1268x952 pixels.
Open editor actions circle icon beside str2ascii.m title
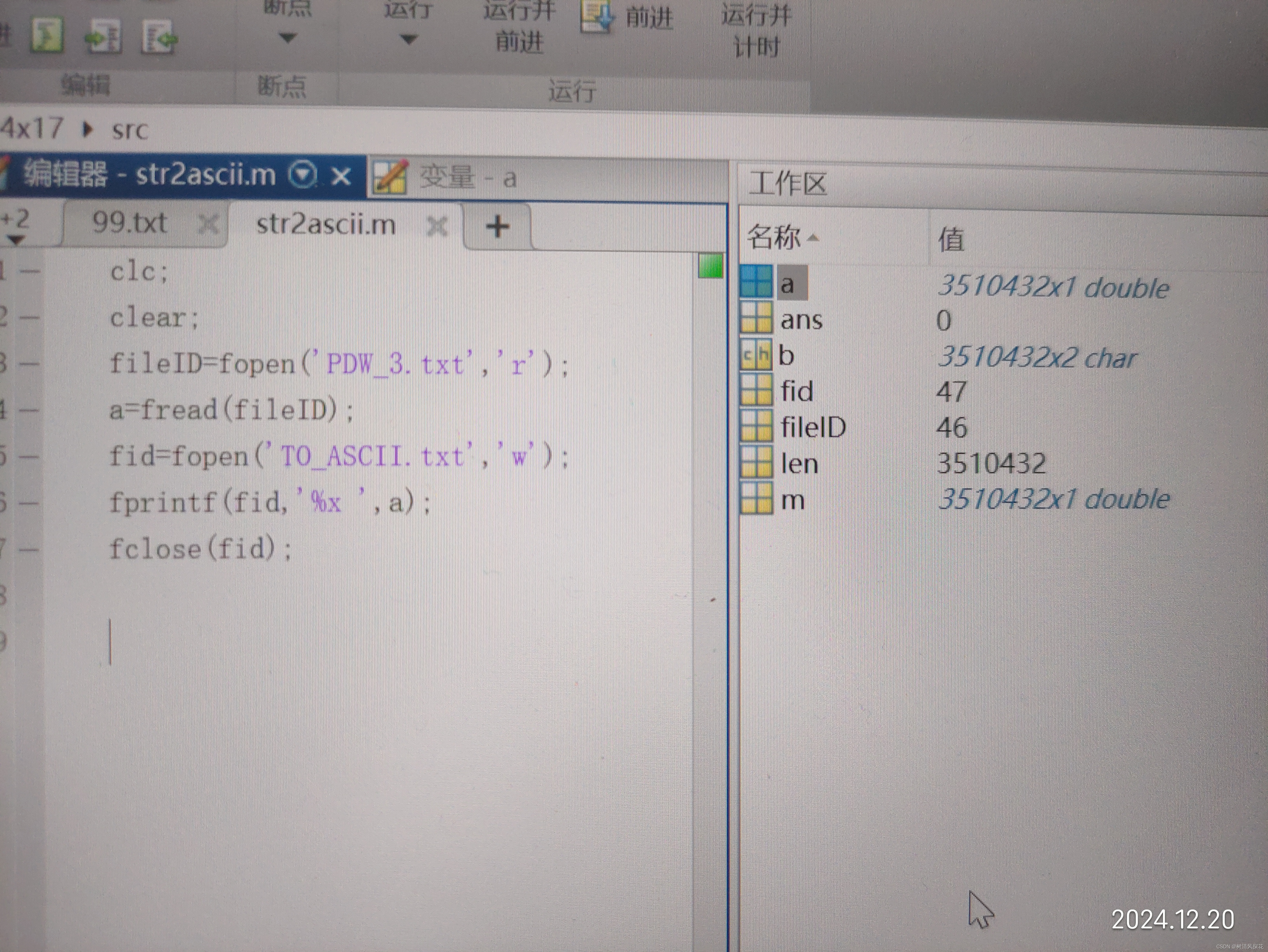pyautogui.click(x=303, y=175)
